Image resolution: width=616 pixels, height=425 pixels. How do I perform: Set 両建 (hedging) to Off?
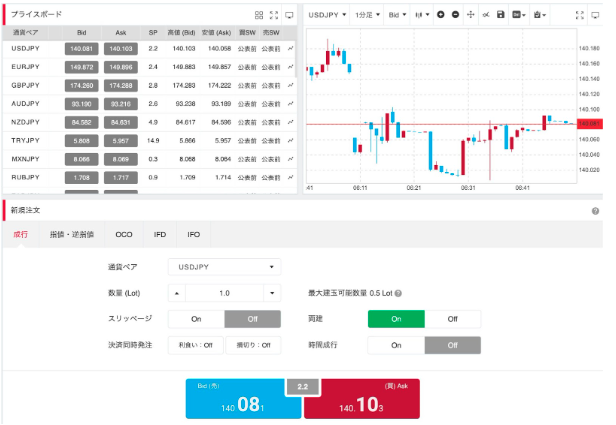tap(452, 319)
